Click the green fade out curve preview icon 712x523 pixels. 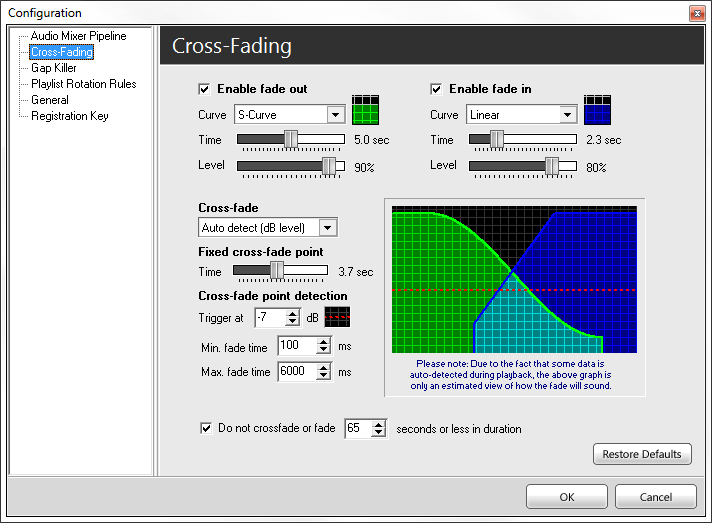click(x=366, y=109)
